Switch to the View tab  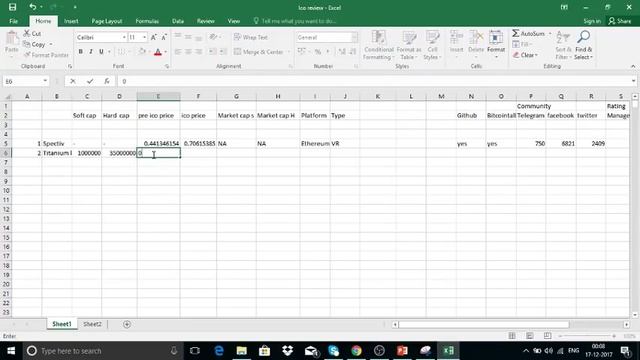pyautogui.click(x=233, y=21)
